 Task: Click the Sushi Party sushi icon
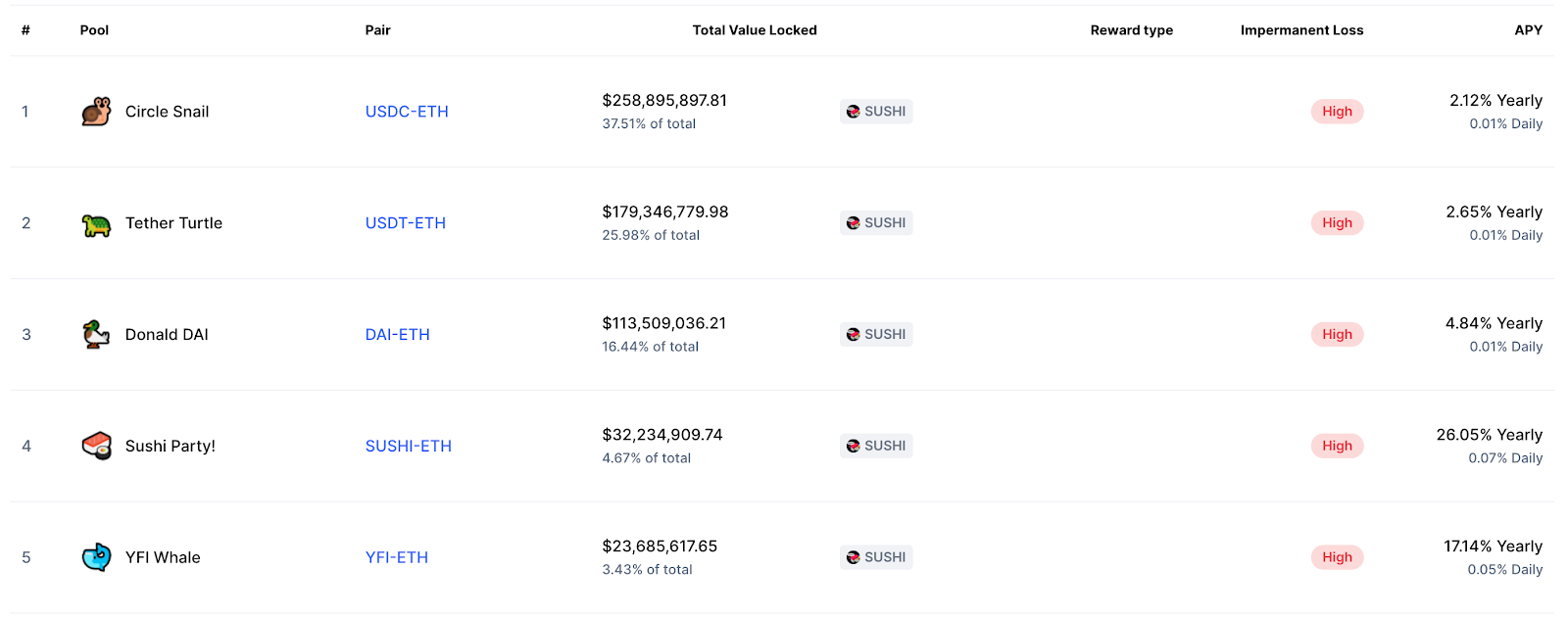[x=96, y=446]
